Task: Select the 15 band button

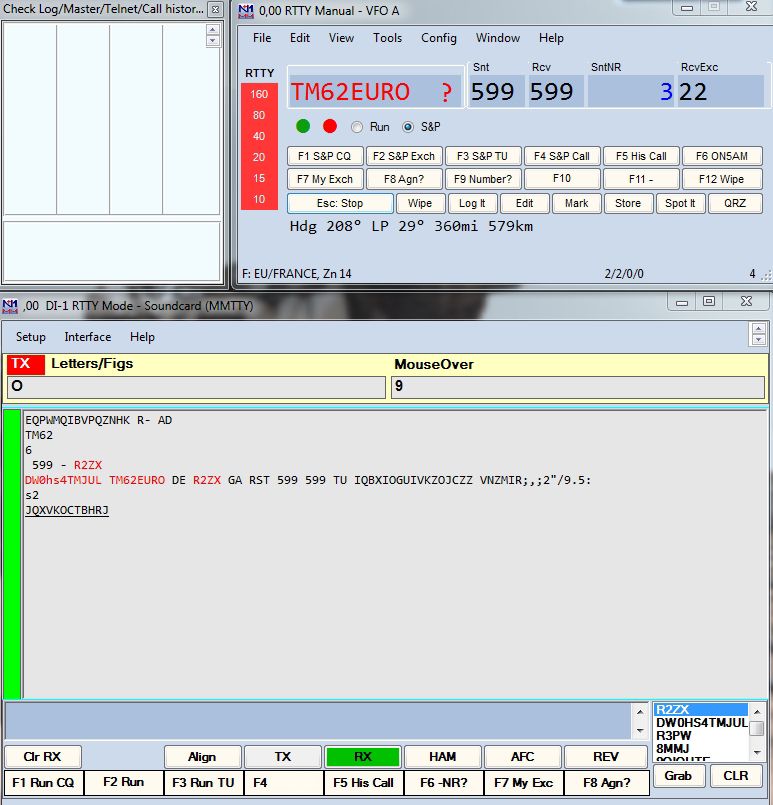Action: (x=259, y=178)
